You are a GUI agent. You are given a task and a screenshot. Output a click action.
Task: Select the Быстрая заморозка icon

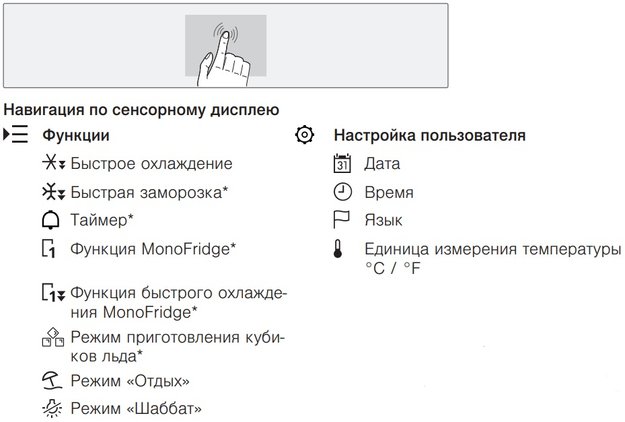[x=54, y=191]
